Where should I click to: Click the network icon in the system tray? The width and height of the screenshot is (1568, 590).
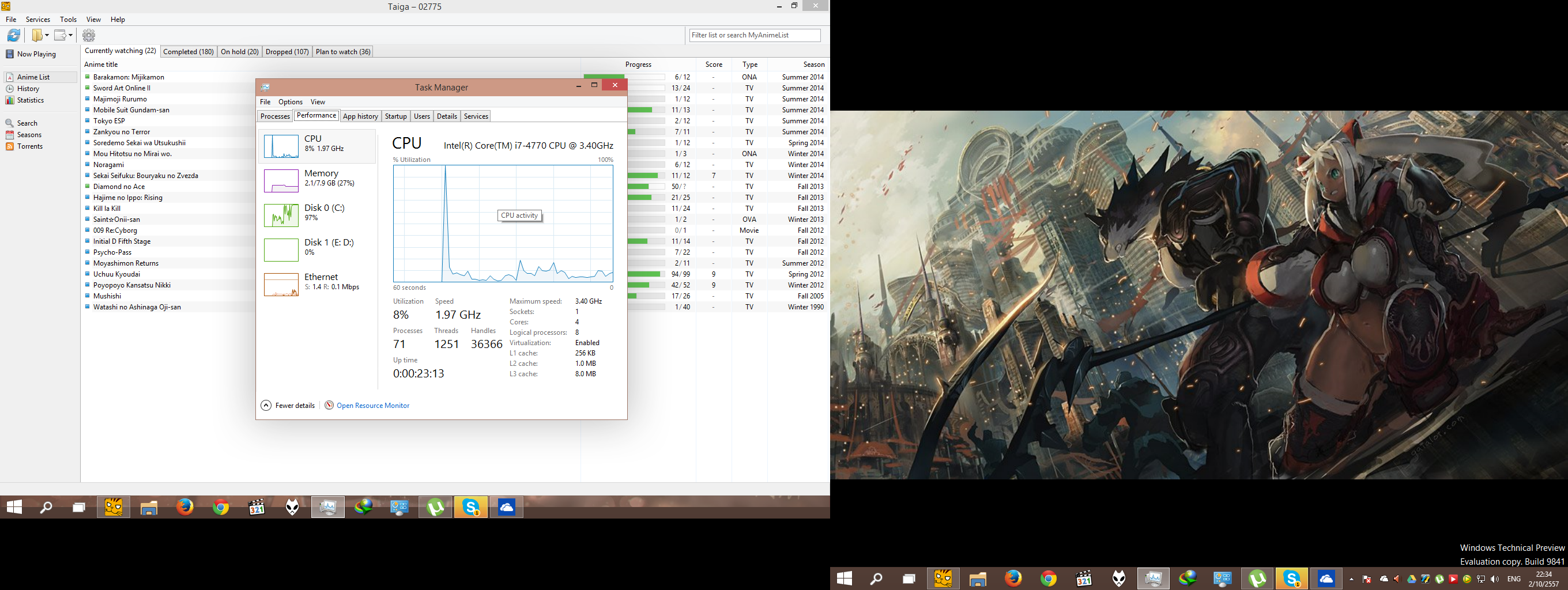1481,579
